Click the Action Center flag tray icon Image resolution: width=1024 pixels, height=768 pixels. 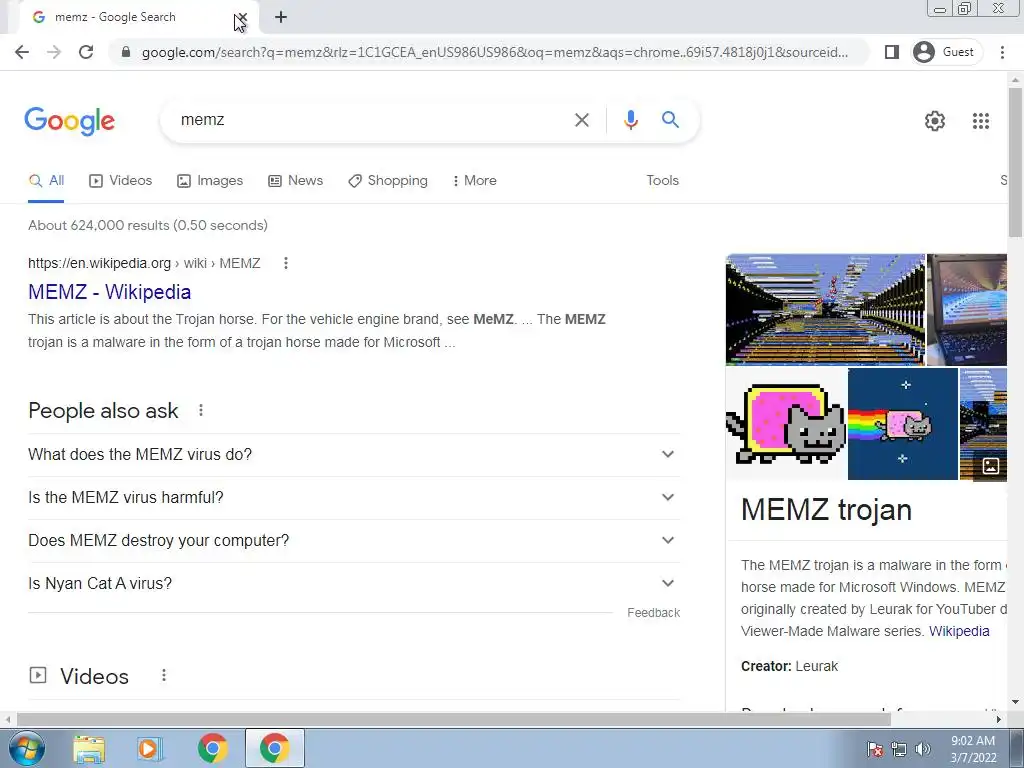[875, 749]
